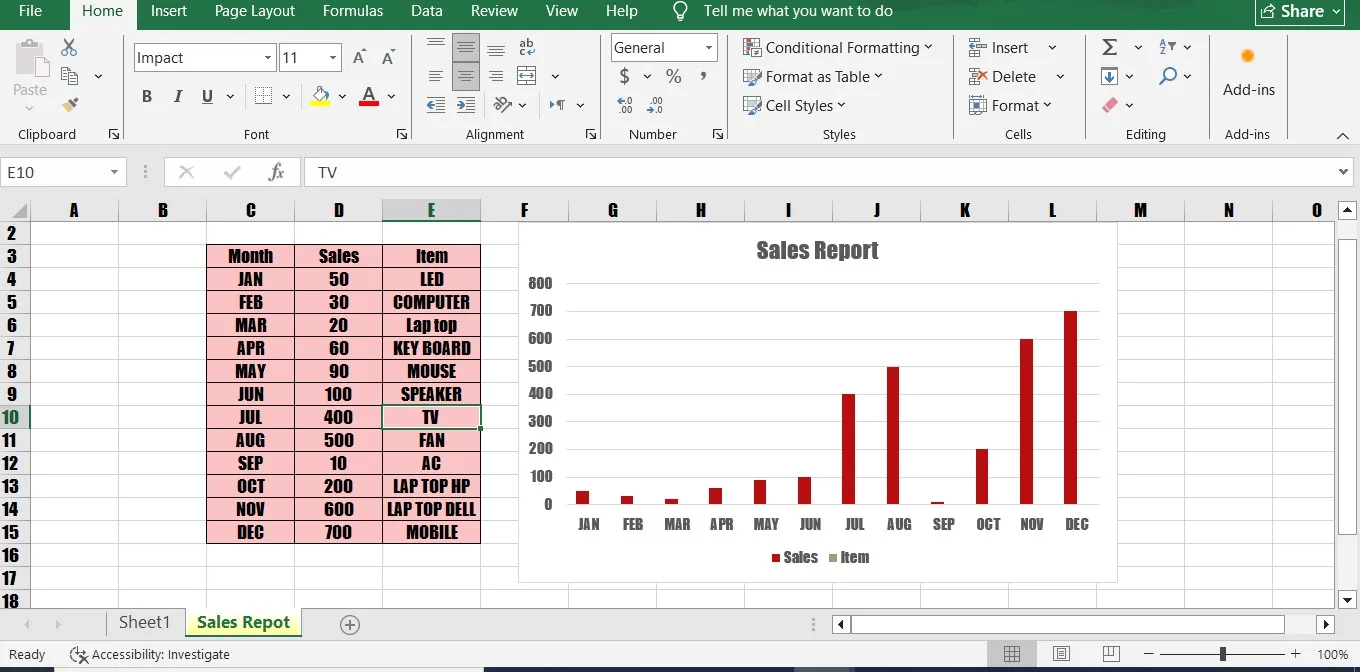Toggle Bold formatting
The width and height of the screenshot is (1360, 672).
147,96
